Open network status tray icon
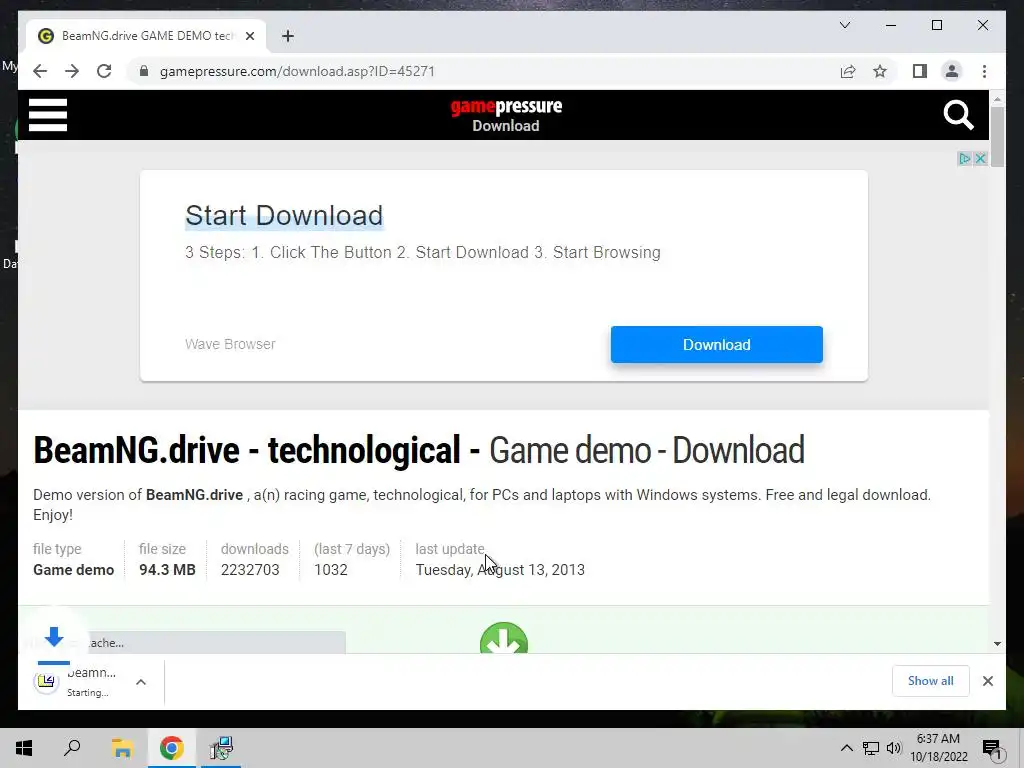This screenshot has height=768, width=1024. pos(871,748)
